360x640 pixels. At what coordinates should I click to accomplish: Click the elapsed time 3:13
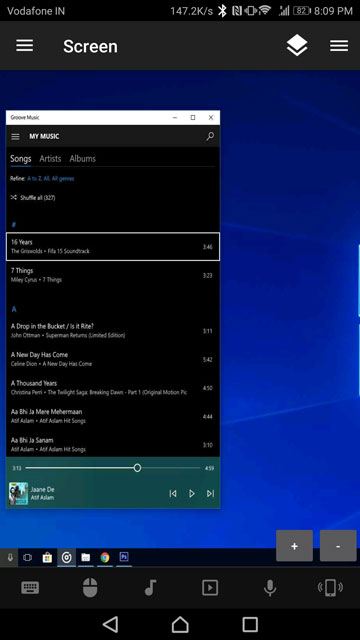point(17,468)
